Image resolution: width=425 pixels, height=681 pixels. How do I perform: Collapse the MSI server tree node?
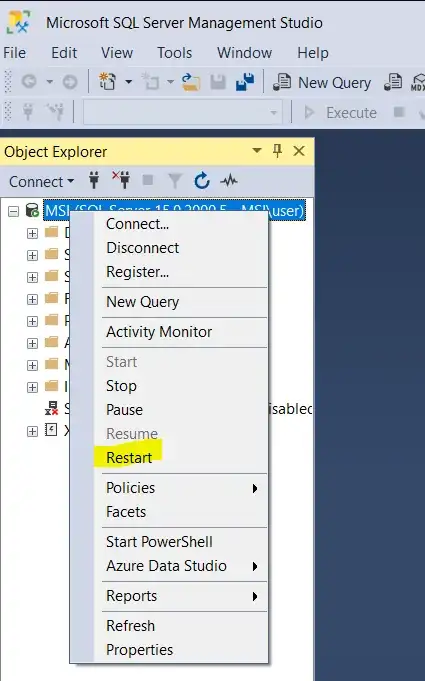click(x=14, y=212)
